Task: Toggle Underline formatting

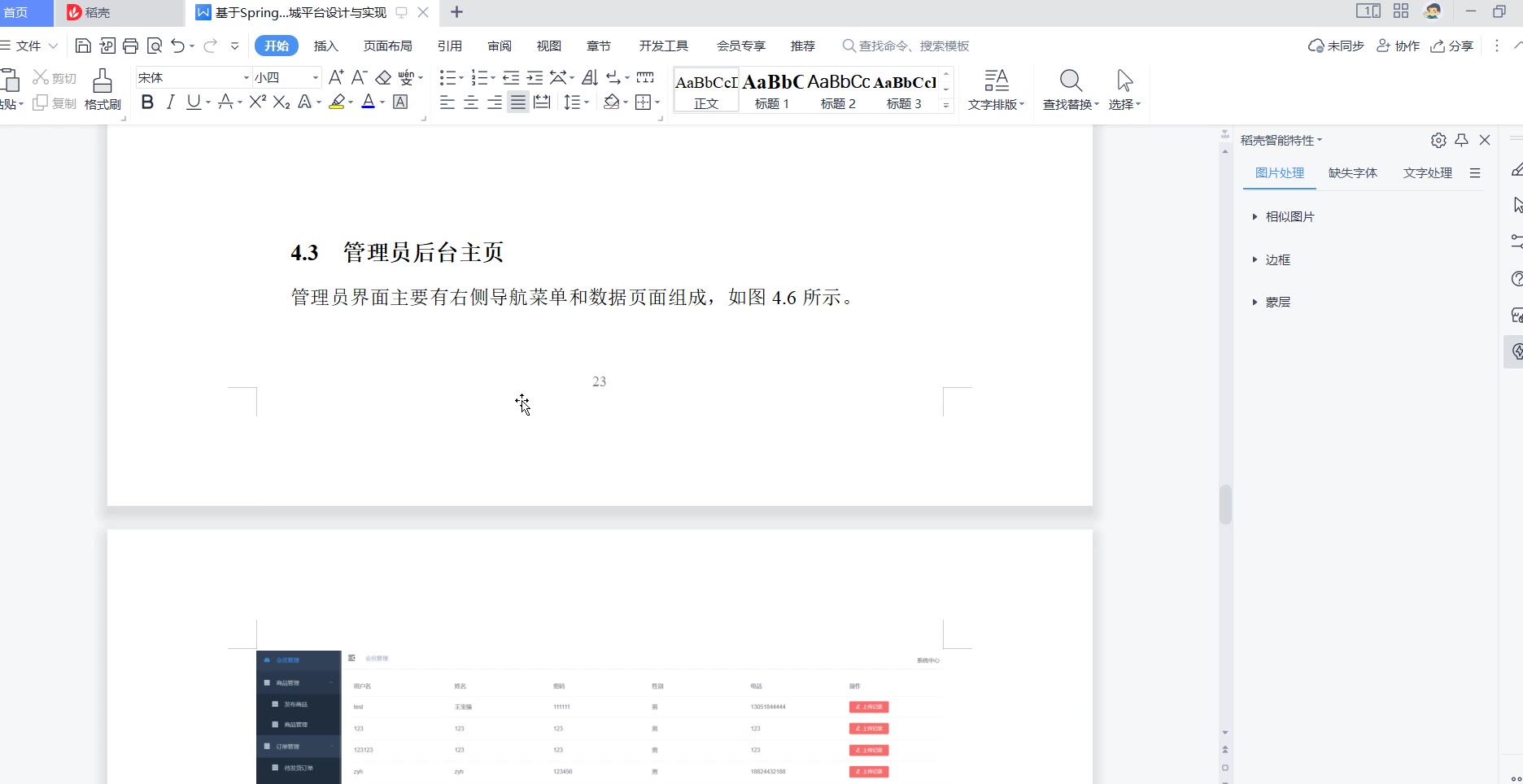Action: coord(194,102)
